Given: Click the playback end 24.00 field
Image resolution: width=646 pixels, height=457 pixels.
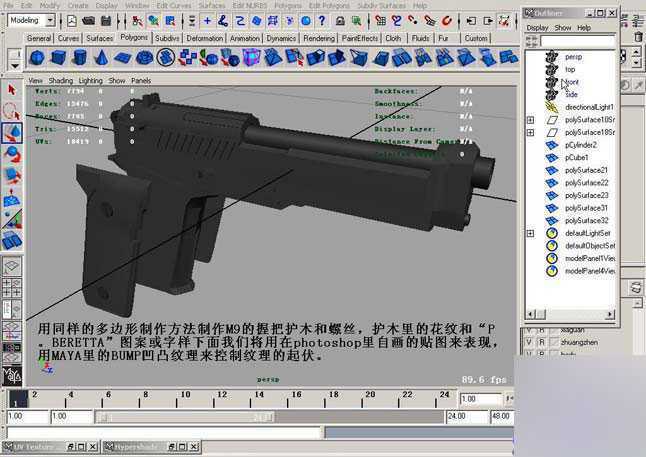Looking at the screenshot, I should [x=466, y=417].
